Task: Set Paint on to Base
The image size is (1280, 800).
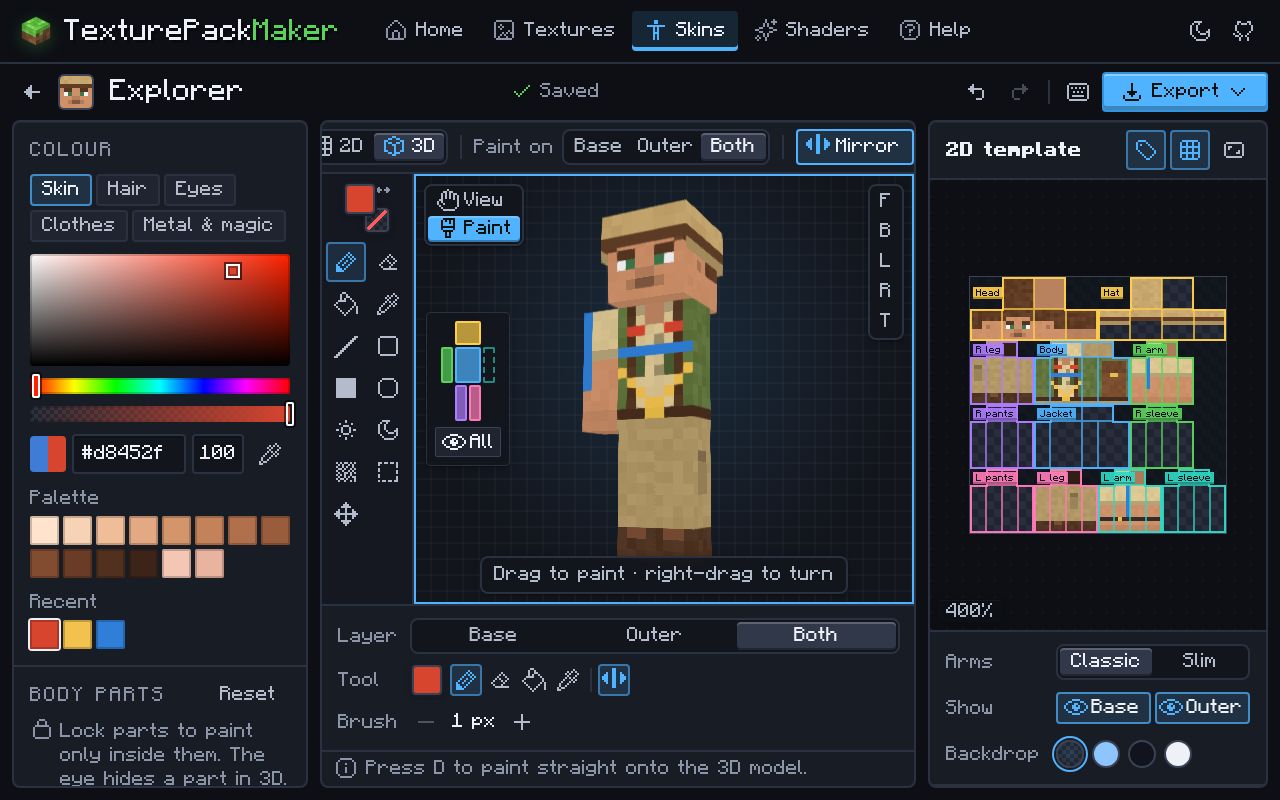Action: (x=597, y=146)
